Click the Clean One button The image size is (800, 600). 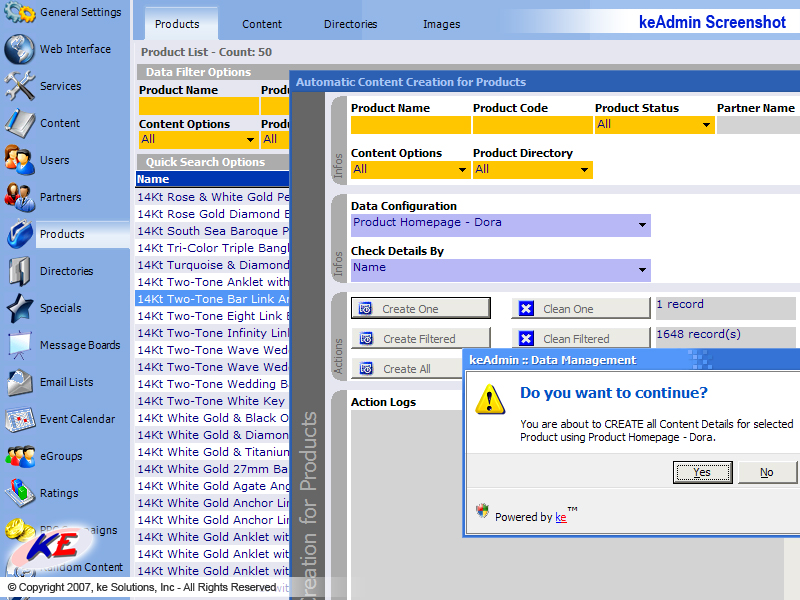581,309
